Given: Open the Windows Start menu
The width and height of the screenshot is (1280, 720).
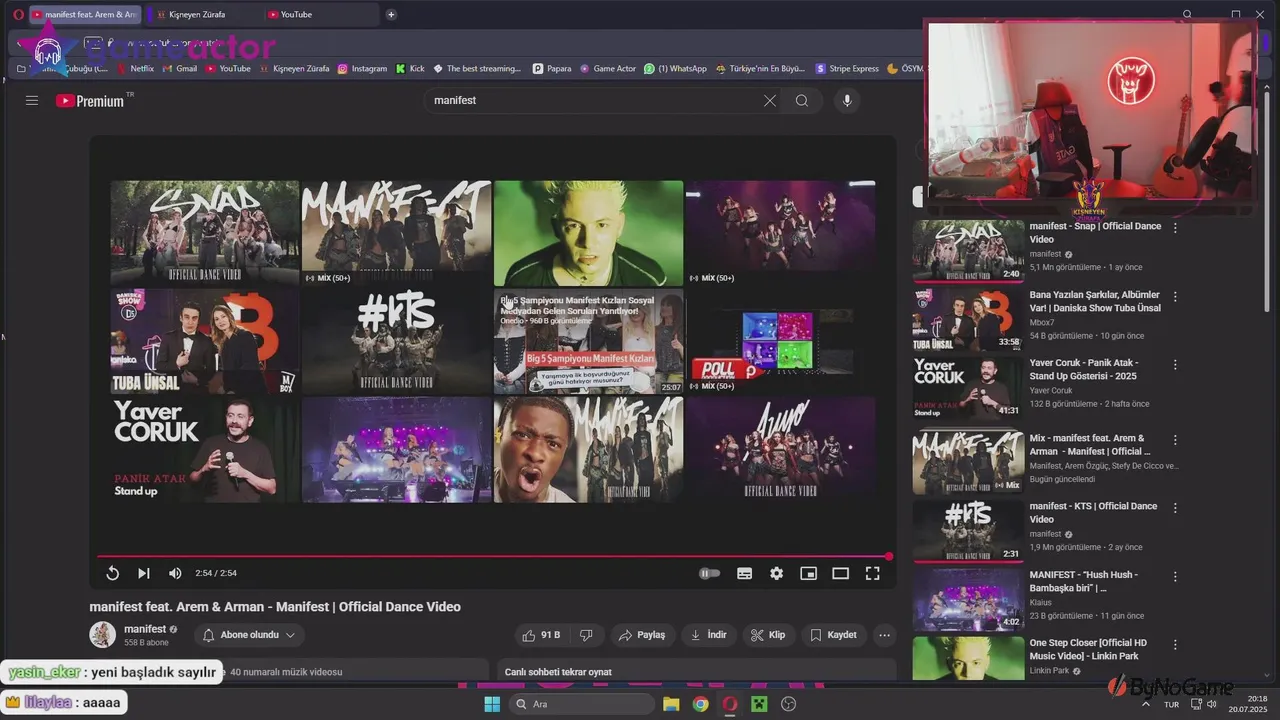Looking at the screenshot, I should coord(491,704).
